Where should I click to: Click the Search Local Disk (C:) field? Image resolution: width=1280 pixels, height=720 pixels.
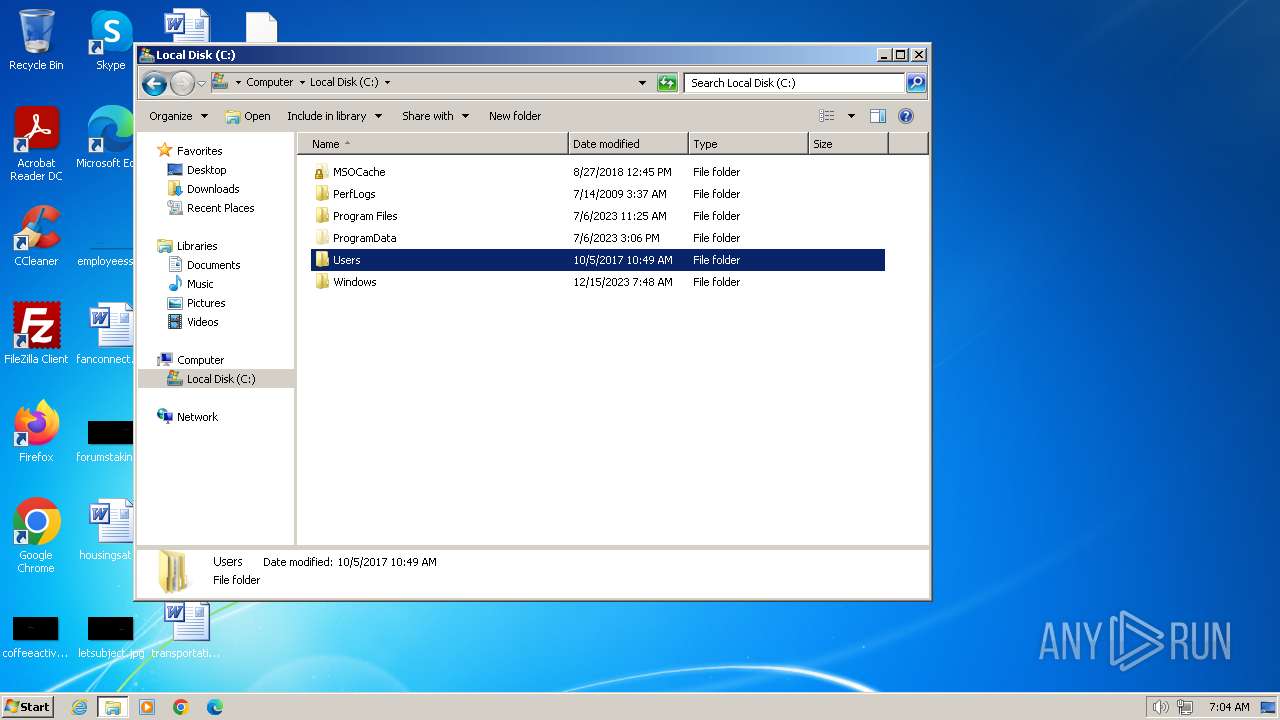point(795,83)
